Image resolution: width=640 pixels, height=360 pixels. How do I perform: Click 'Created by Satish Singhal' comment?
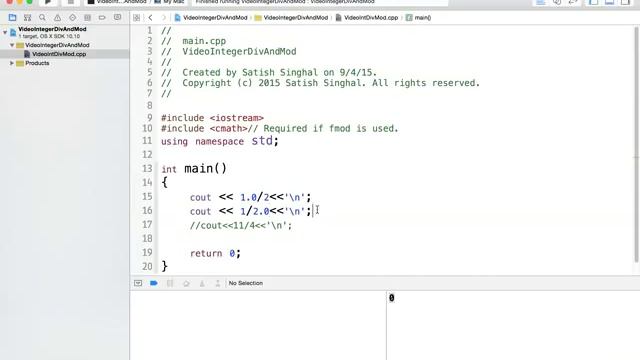pos(269,73)
